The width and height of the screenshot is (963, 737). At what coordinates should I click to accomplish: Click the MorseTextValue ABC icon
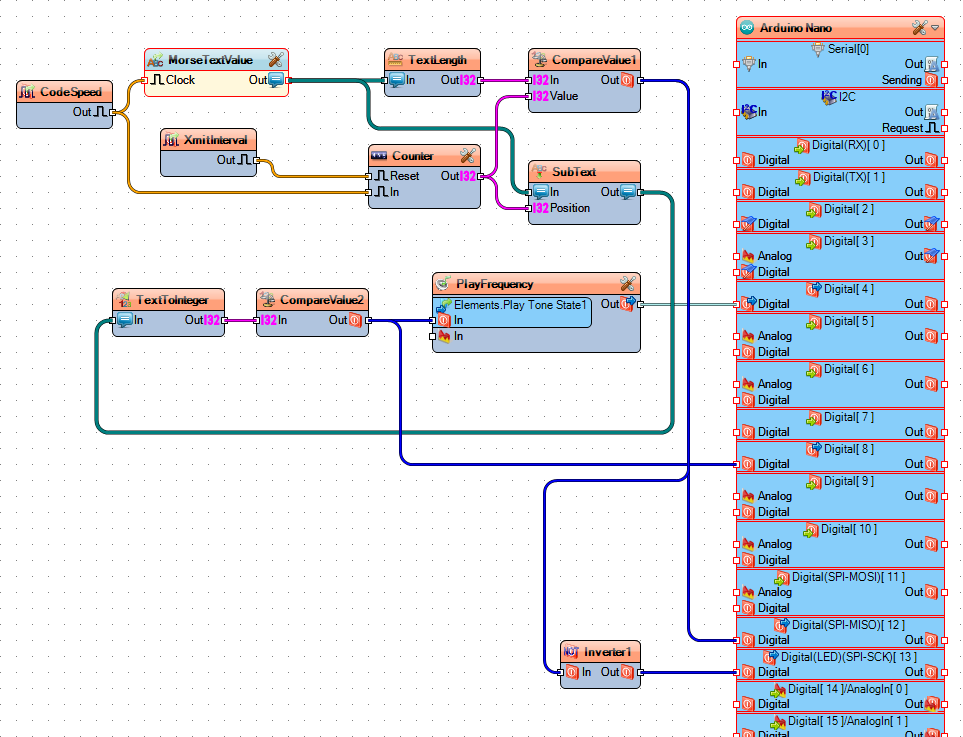(x=155, y=60)
